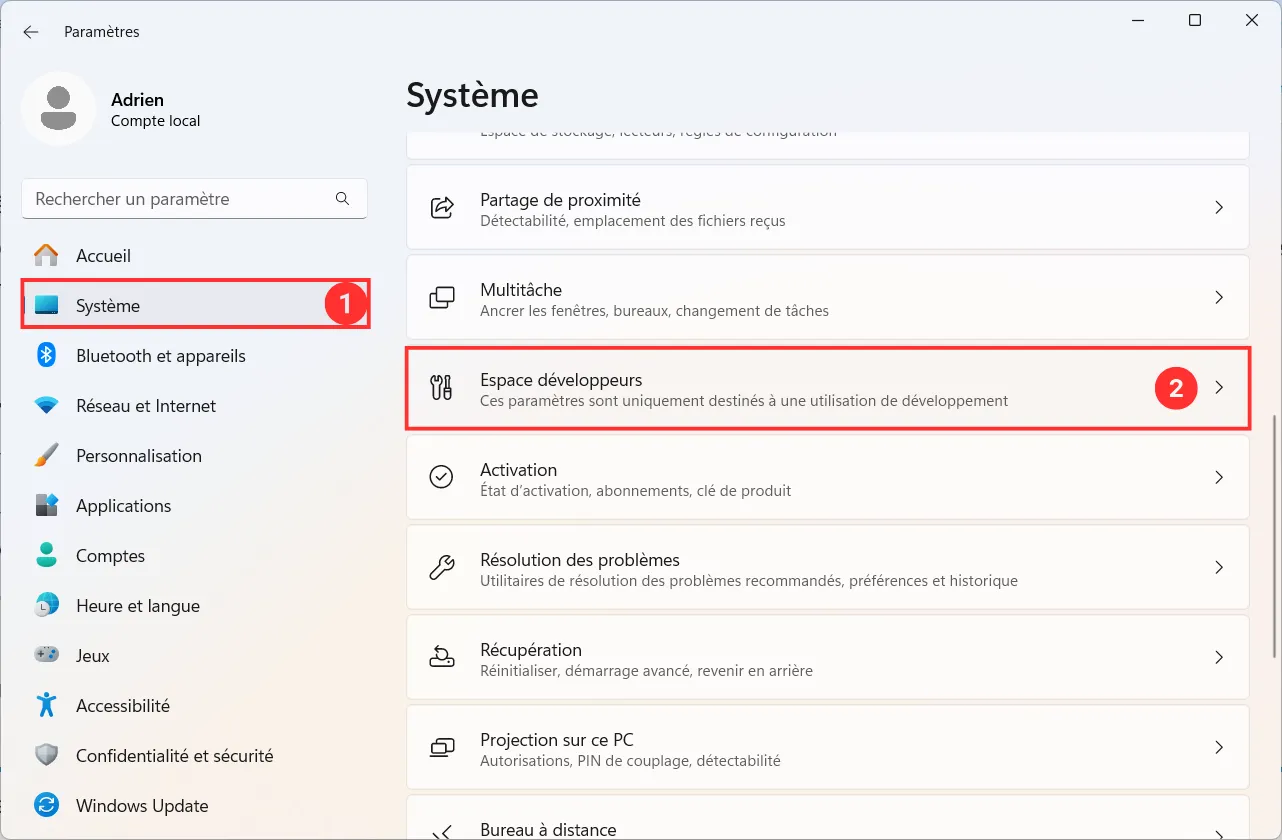This screenshot has width=1282, height=840.
Task: Click the Multitâche windows icon
Action: tap(441, 298)
